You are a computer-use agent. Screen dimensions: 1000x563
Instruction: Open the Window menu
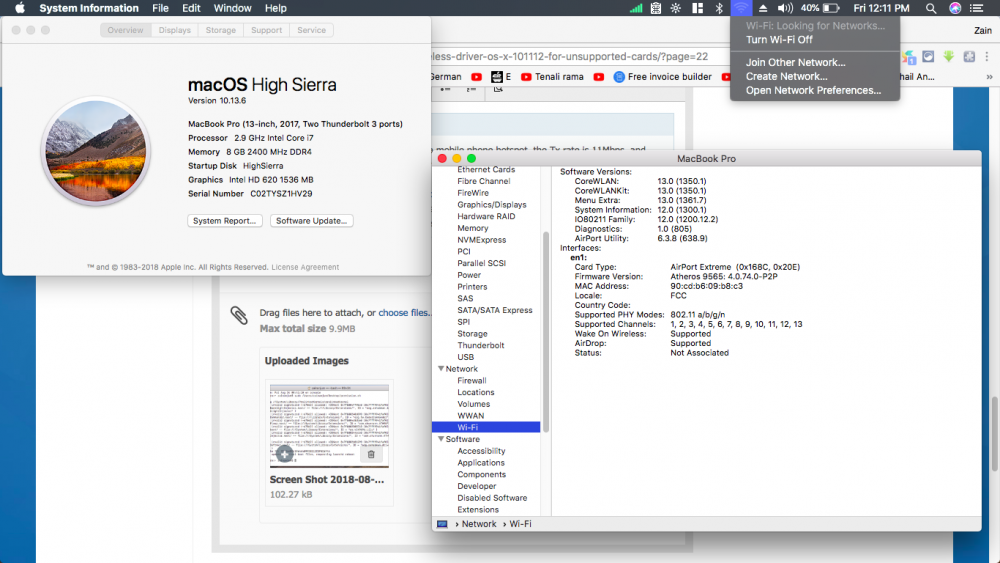232,8
